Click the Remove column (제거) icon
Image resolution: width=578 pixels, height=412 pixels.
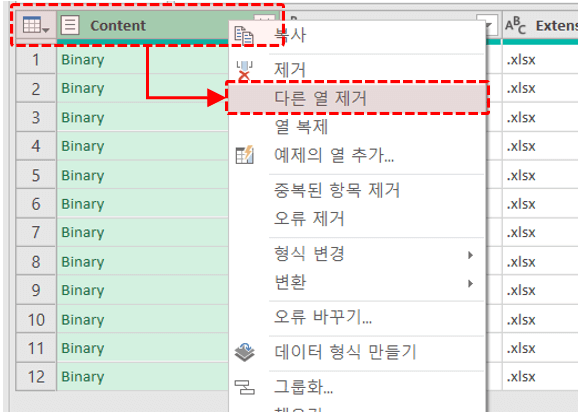point(244,70)
